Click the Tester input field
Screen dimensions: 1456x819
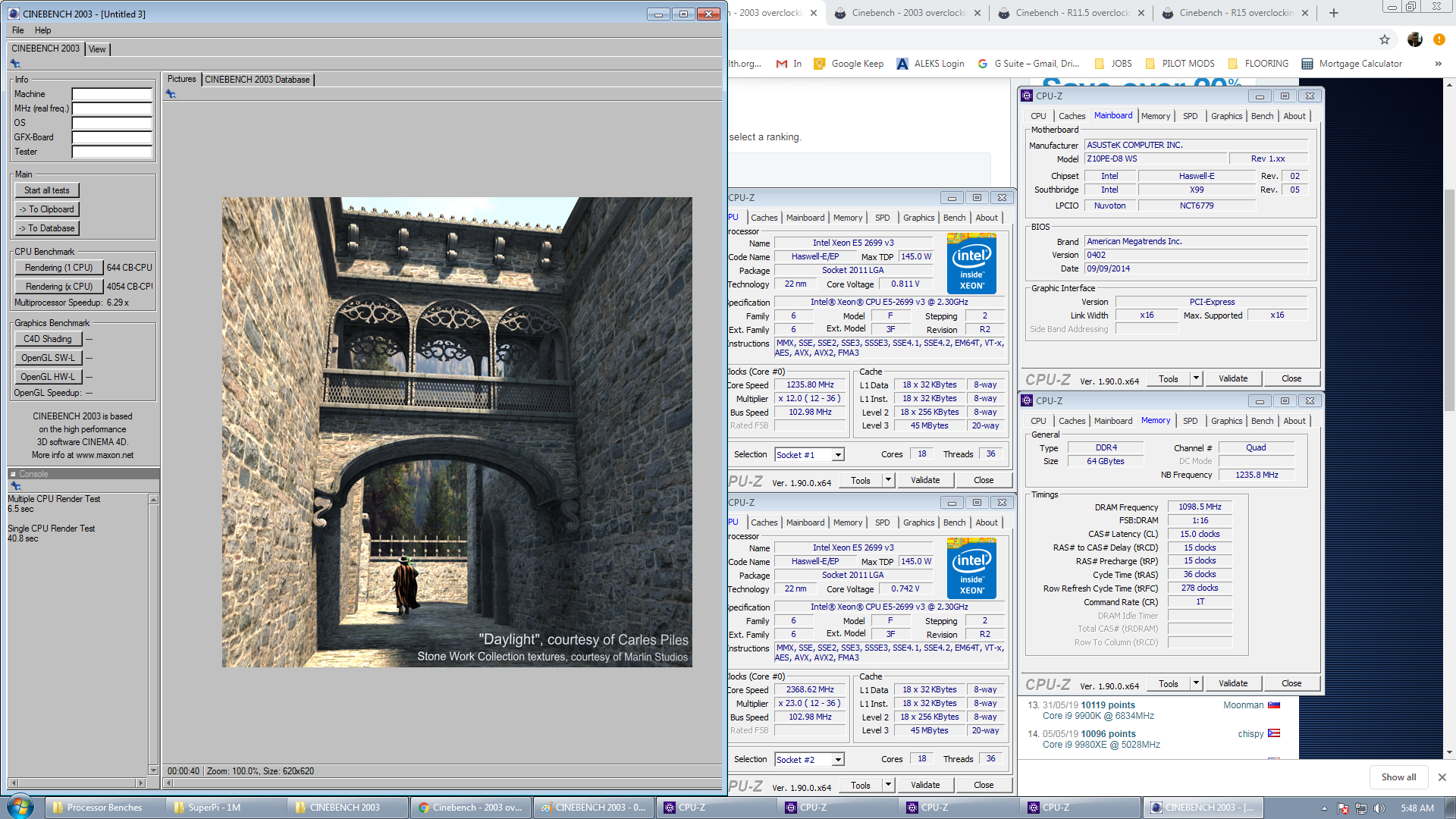[112, 152]
